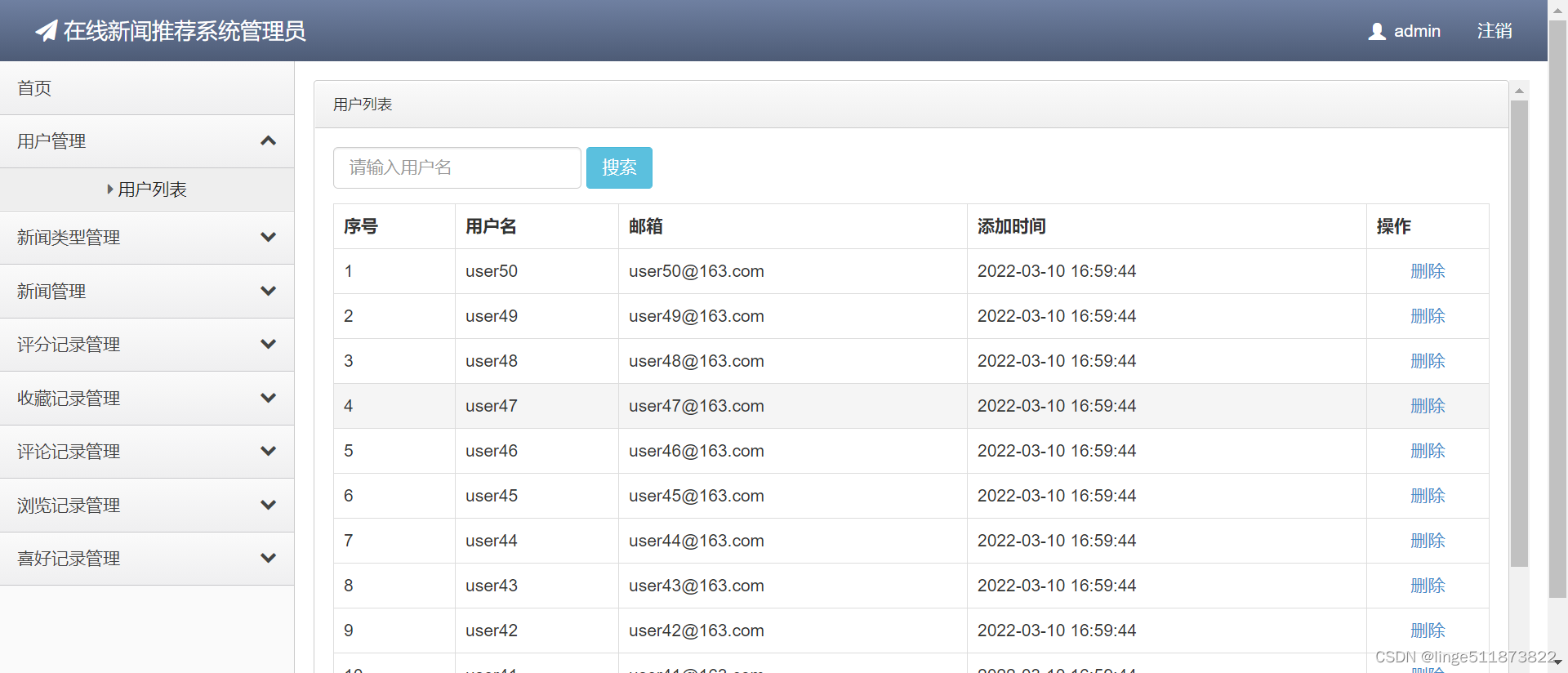Expand the 收藏记录管理 chevron
The image size is (1568, 673).
coord(268,399)
